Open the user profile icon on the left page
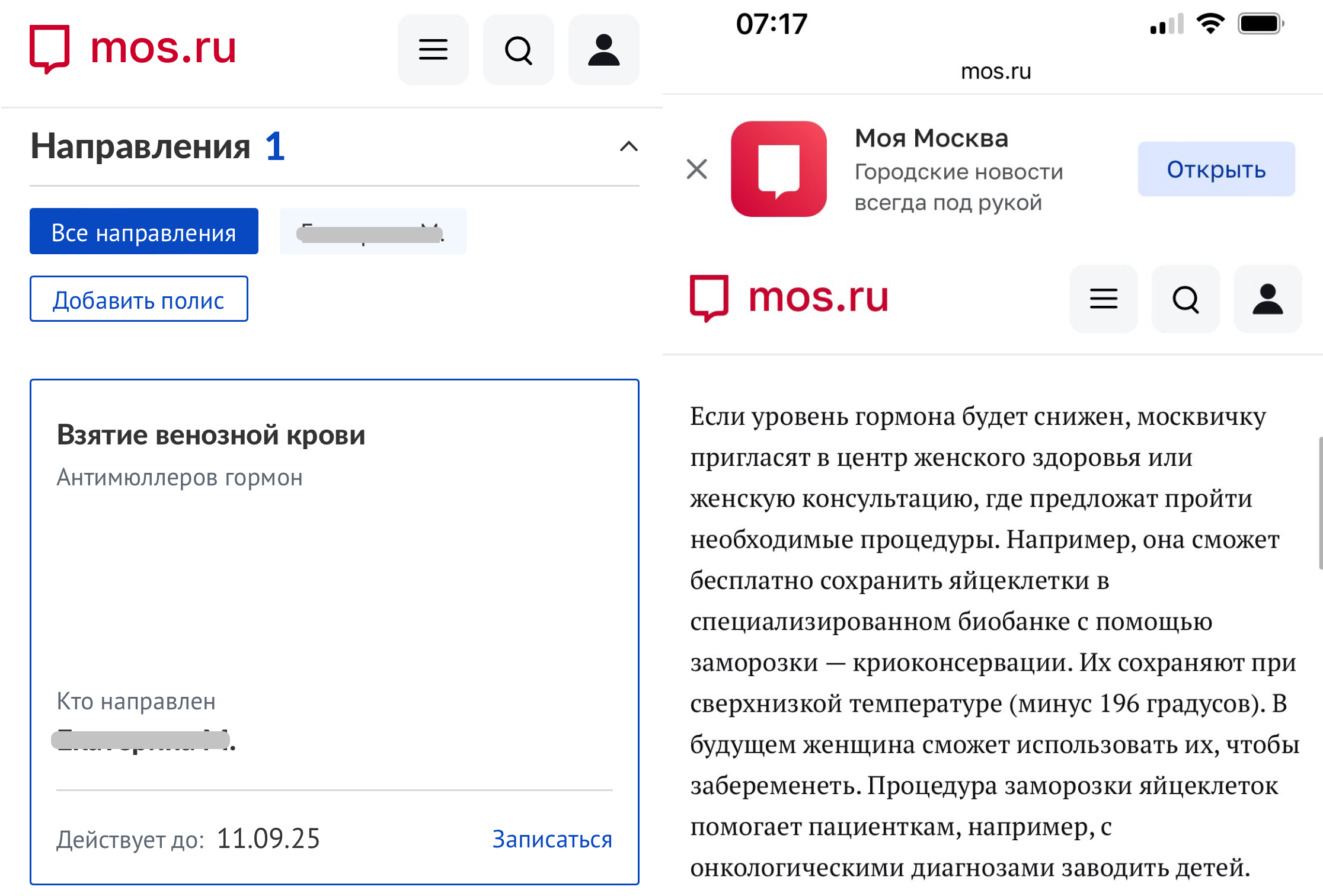Viewport: 1323px width, 896px height. [603, 50]
